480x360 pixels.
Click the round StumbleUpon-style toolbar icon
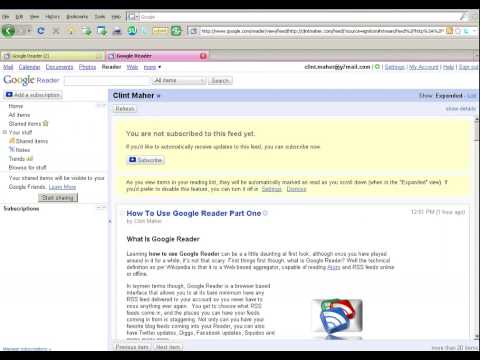132,31
